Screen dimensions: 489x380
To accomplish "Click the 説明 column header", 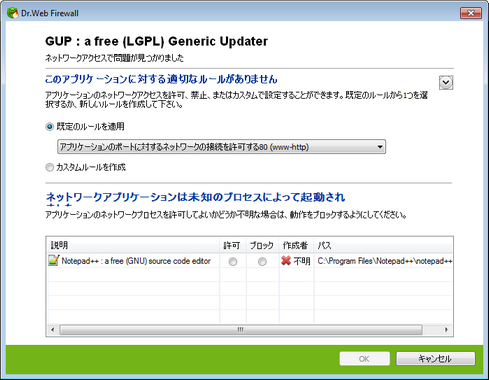I will [x=133, y=245].
